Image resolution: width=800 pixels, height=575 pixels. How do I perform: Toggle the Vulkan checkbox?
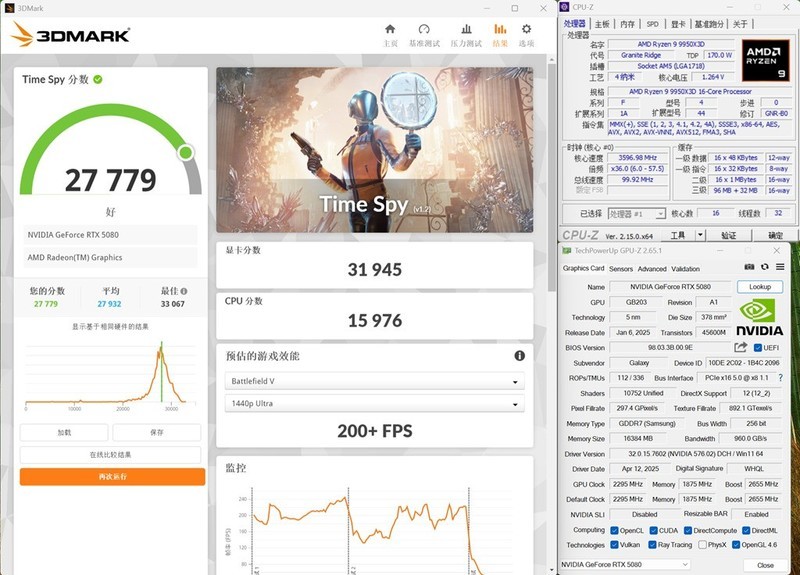(614, 545)
